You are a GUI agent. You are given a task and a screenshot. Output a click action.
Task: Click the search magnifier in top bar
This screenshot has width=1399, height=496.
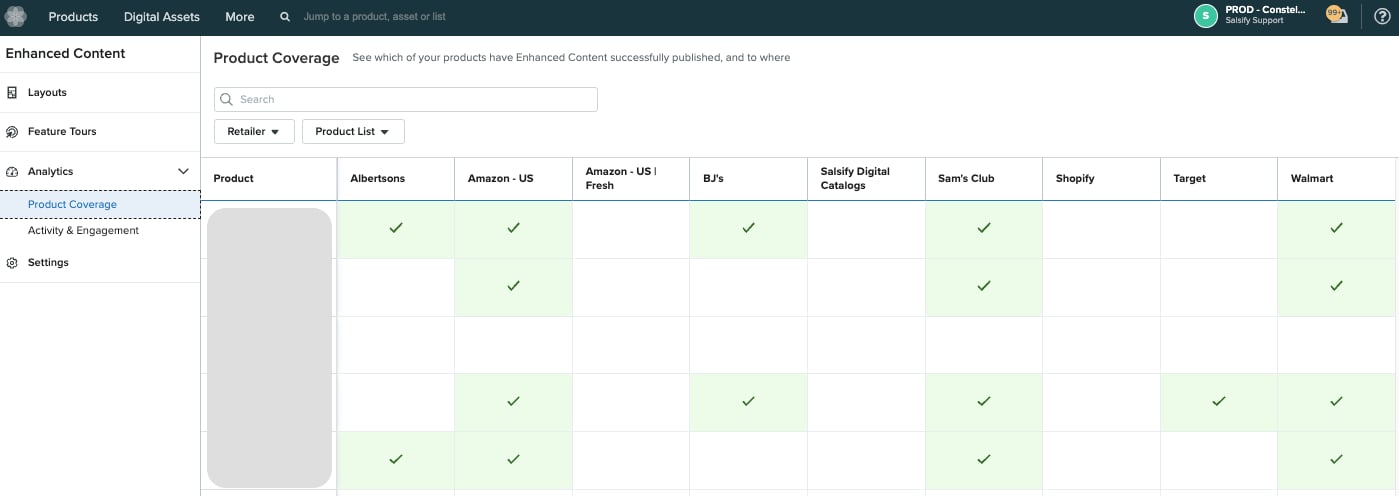[x=285, y=17]
